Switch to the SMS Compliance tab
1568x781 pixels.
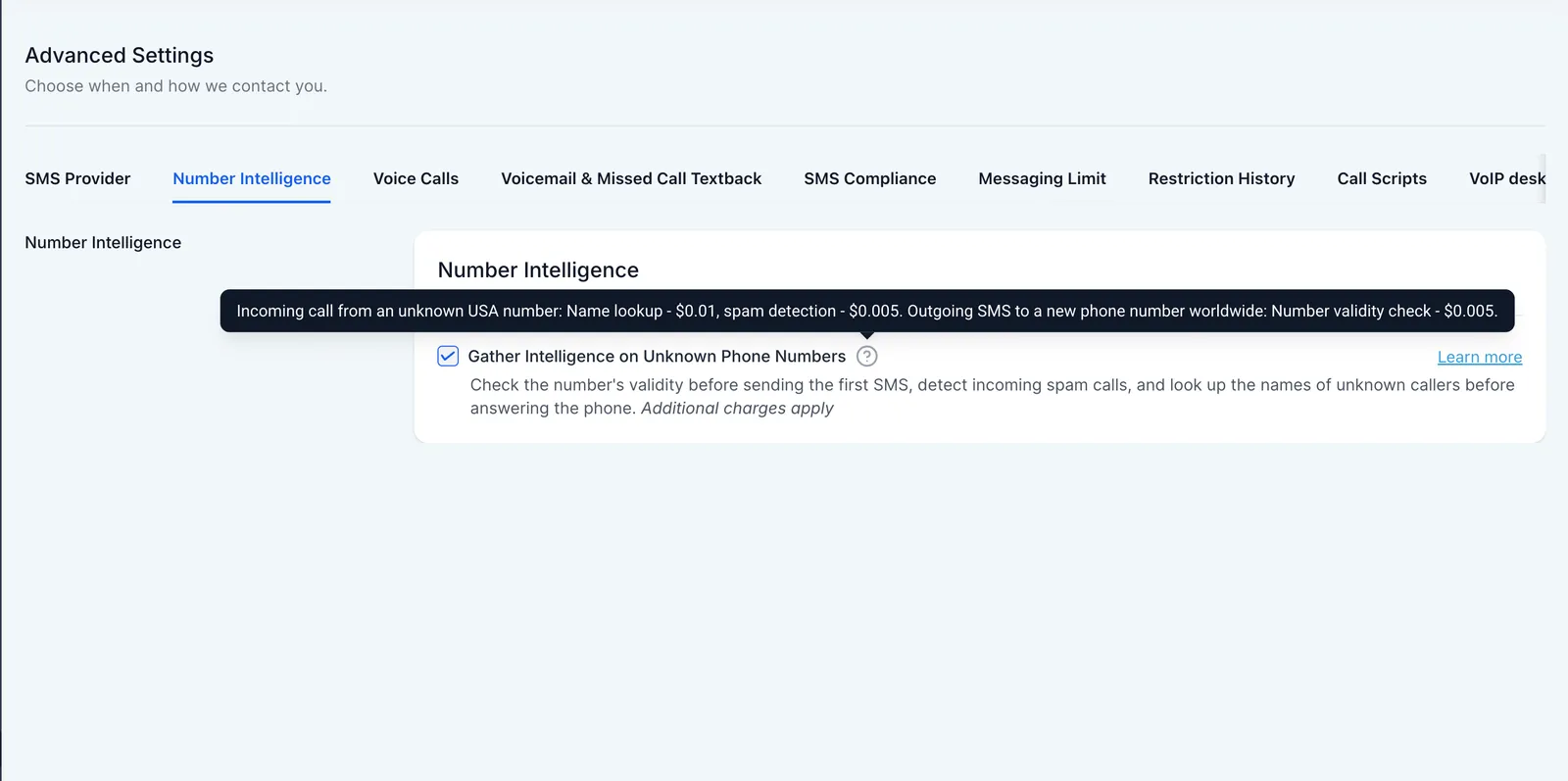[869, 178]
